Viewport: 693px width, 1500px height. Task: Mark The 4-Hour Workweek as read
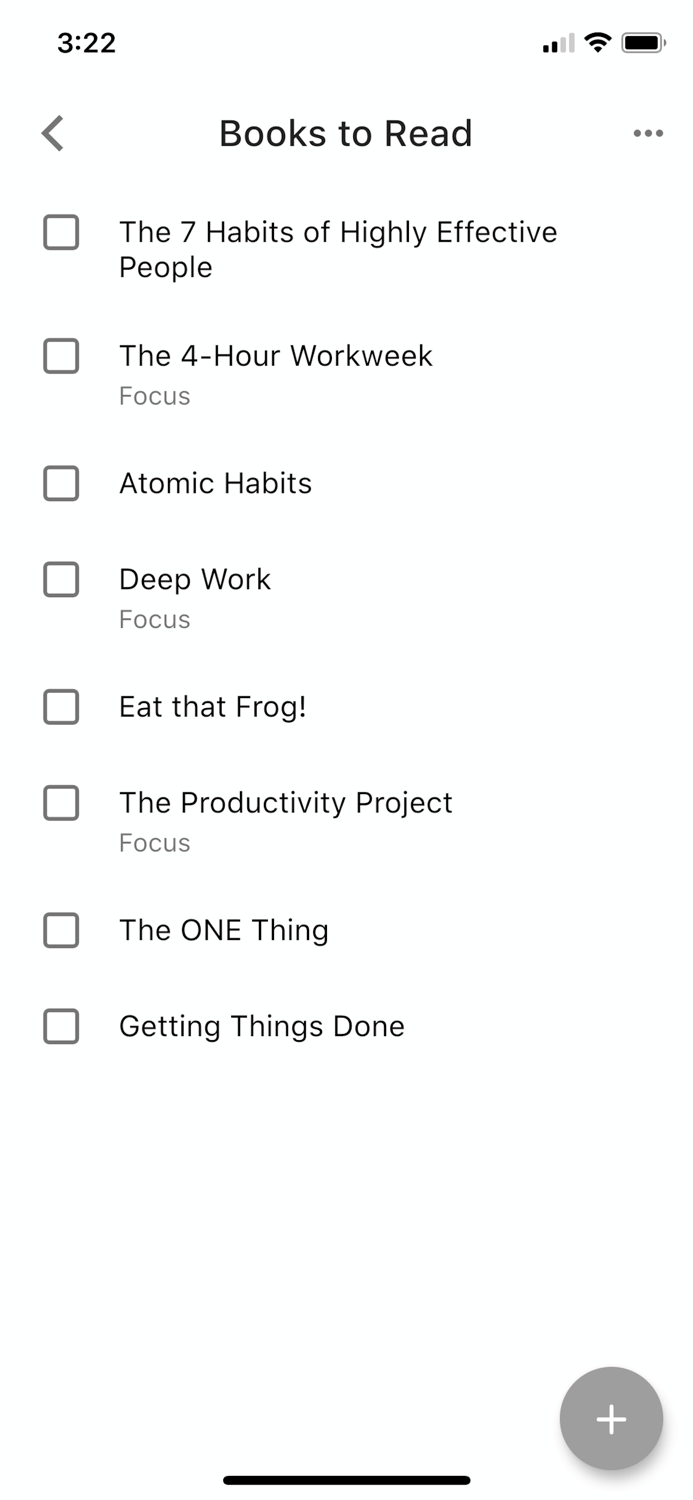[61, 356]
